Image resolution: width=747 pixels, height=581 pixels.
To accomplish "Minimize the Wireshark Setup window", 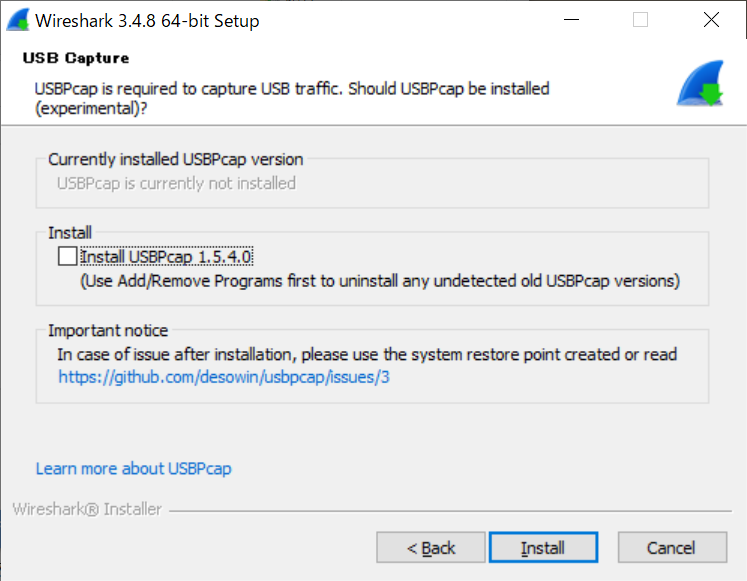I will click(x=571, y=20).
